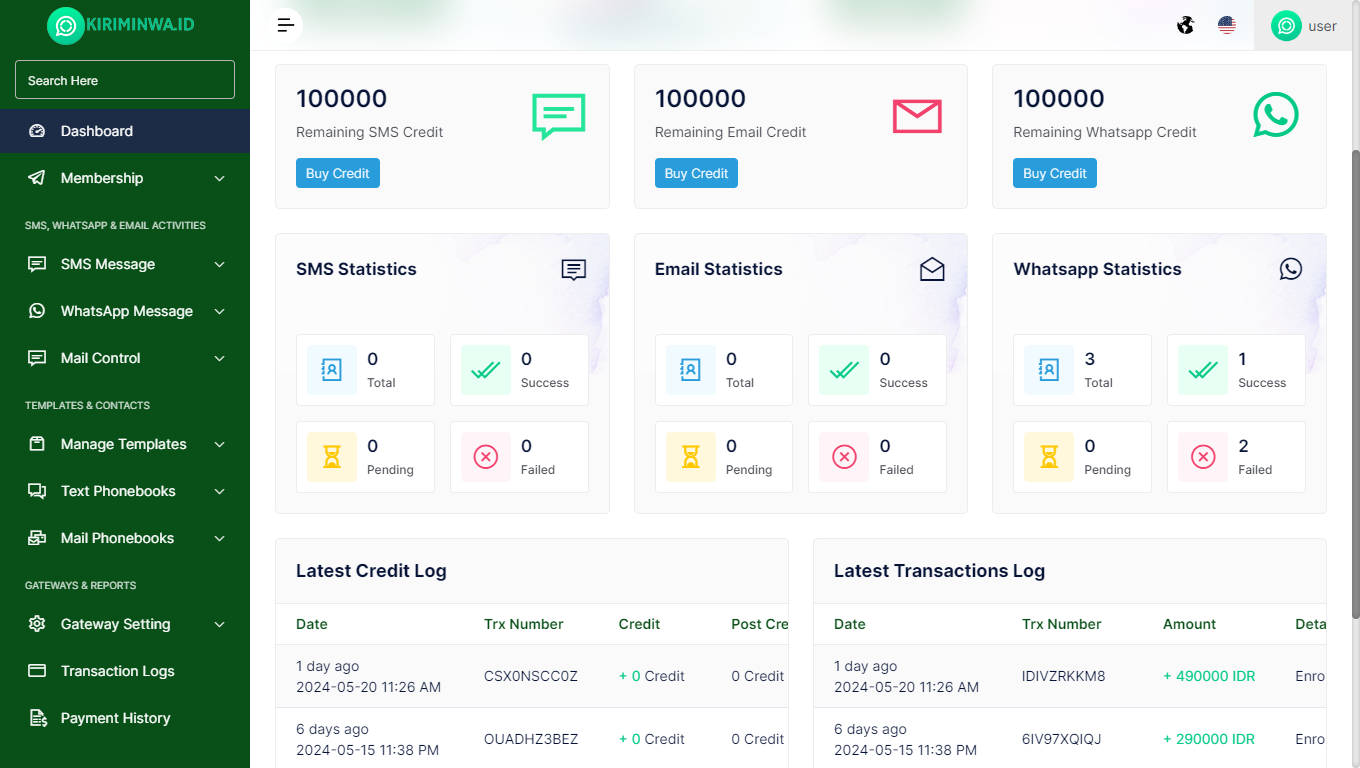
Task: Expand the Gateway Setting chevron
Action: click(220, 624)
